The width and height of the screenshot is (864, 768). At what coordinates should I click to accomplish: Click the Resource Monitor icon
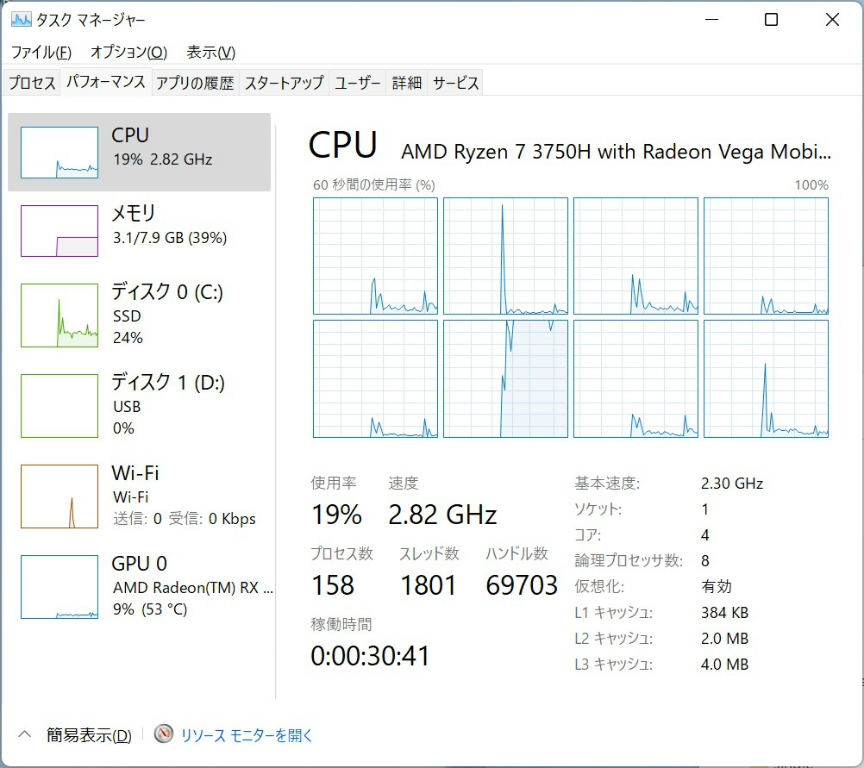click(x=164, y=735)
